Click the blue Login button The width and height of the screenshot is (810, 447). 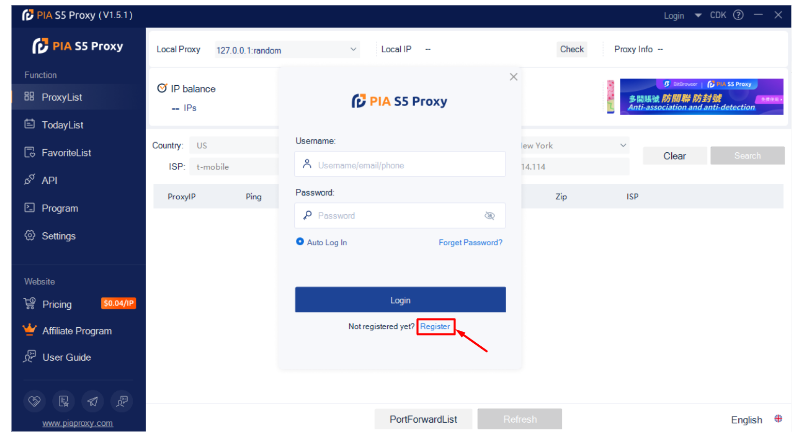pyautogui.click(x=400, y=300)
